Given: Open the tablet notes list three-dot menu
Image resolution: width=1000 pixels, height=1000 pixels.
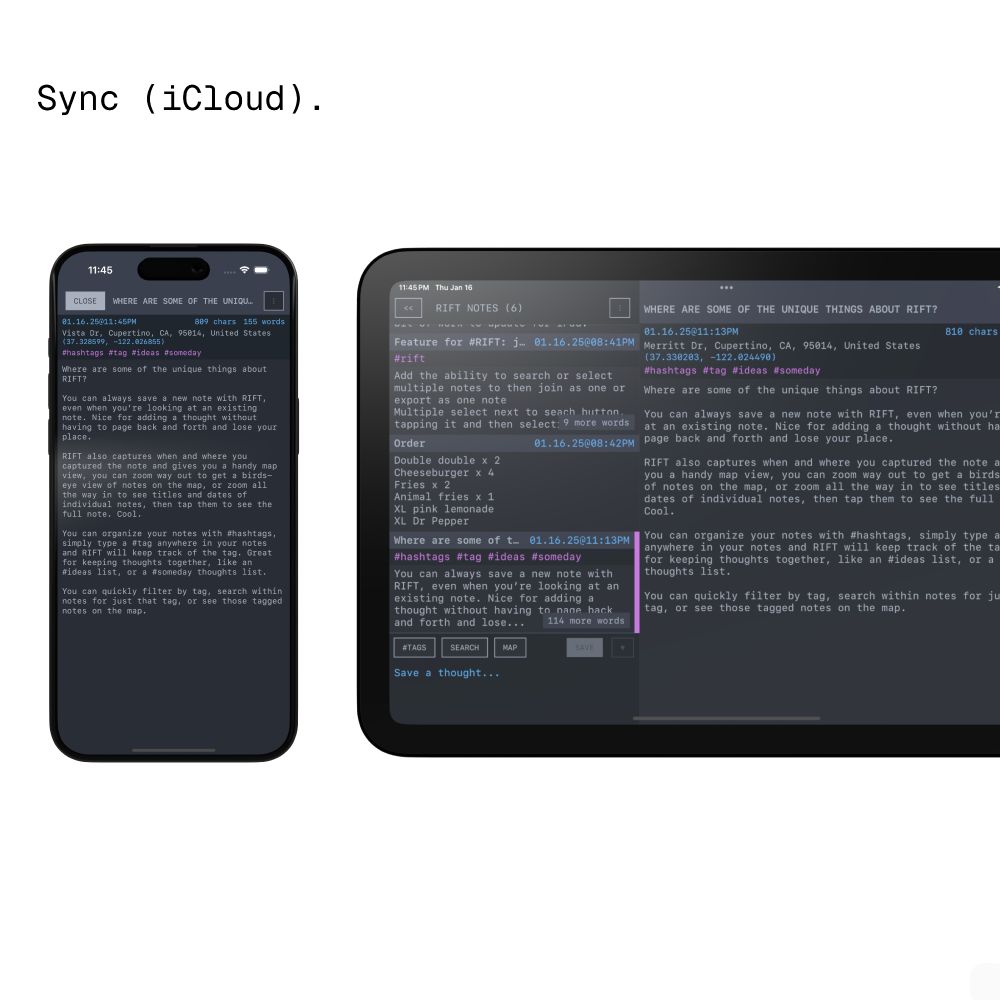Looking at the screenshot, I should 619,308.
